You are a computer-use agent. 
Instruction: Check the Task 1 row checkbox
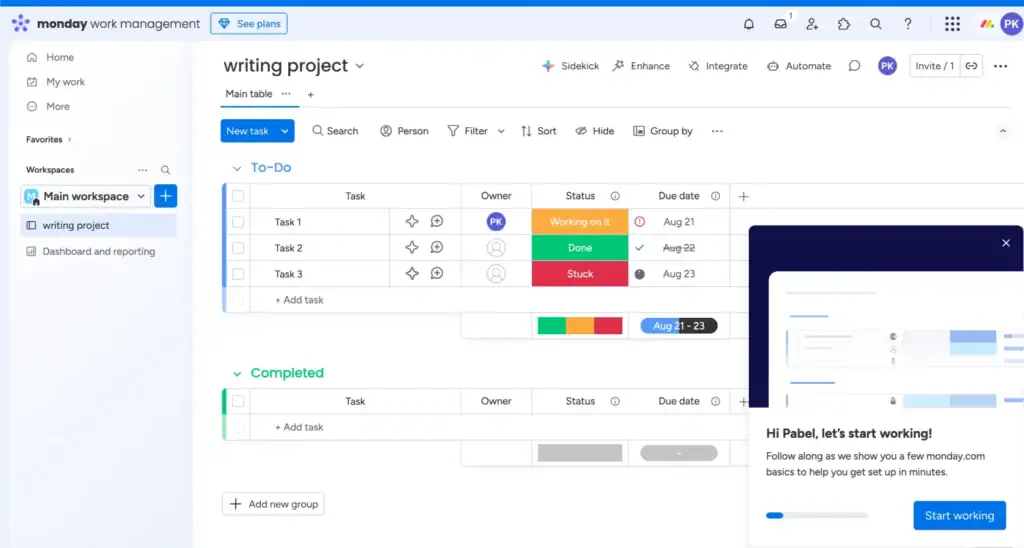point(238,222)
